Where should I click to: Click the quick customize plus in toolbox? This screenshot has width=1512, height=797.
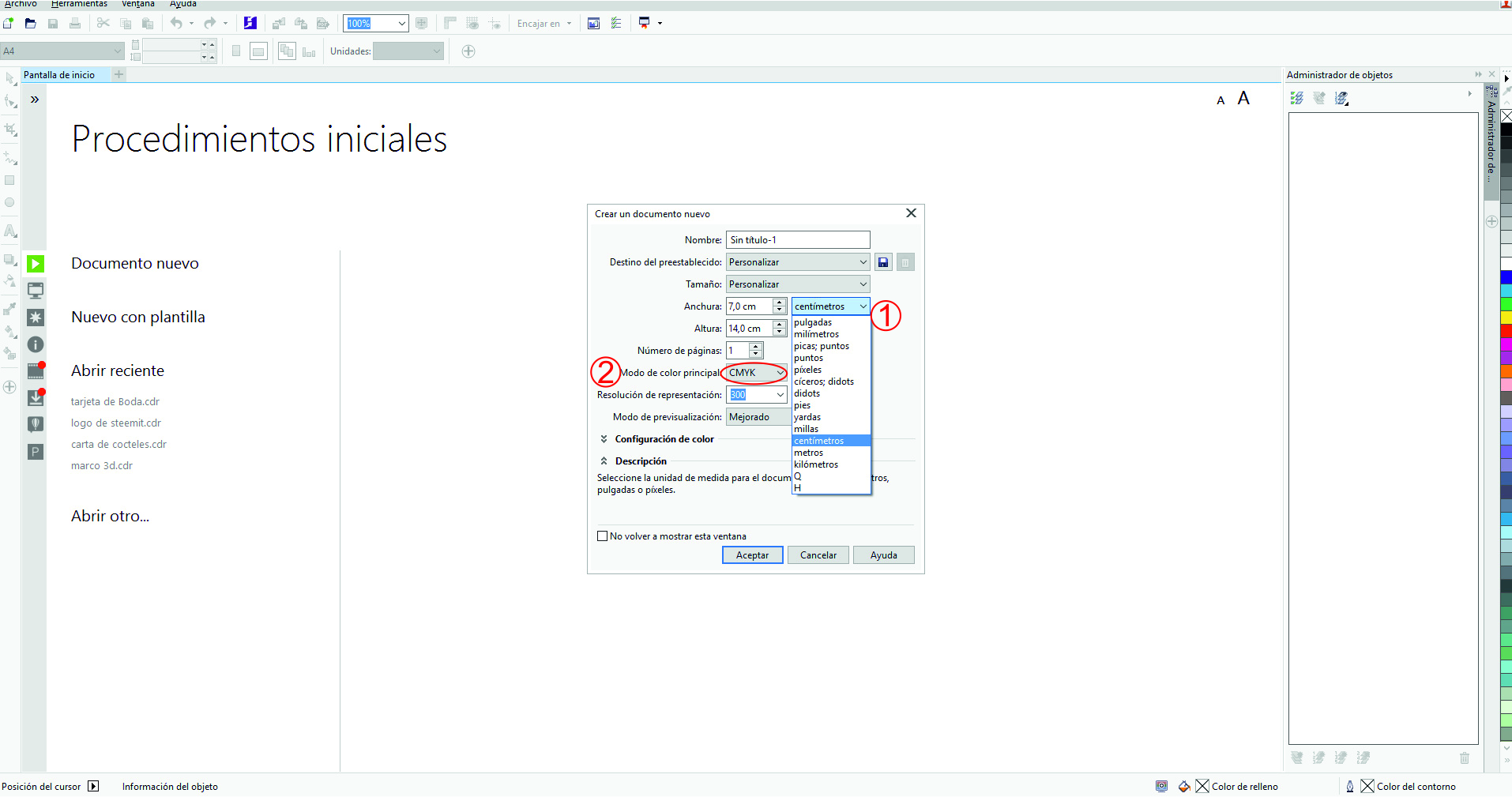pyautogui.click(x=9, y=387)
